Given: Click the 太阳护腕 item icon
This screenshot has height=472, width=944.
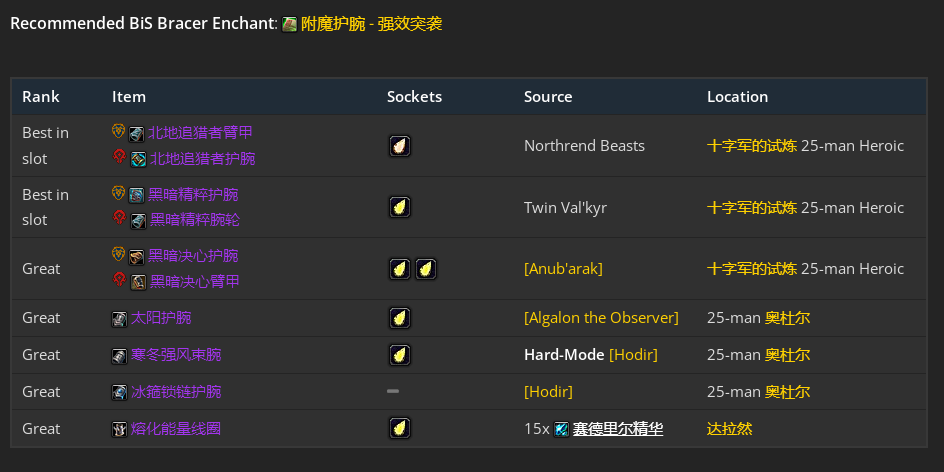Looking at the screenshot, I should point(119,318).
